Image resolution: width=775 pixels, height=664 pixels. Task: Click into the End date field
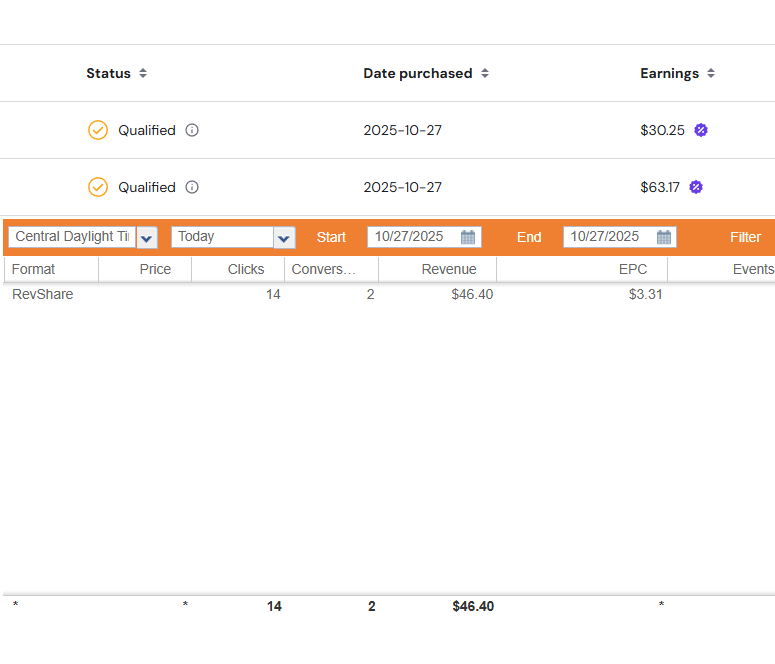(x=608, y=237)
